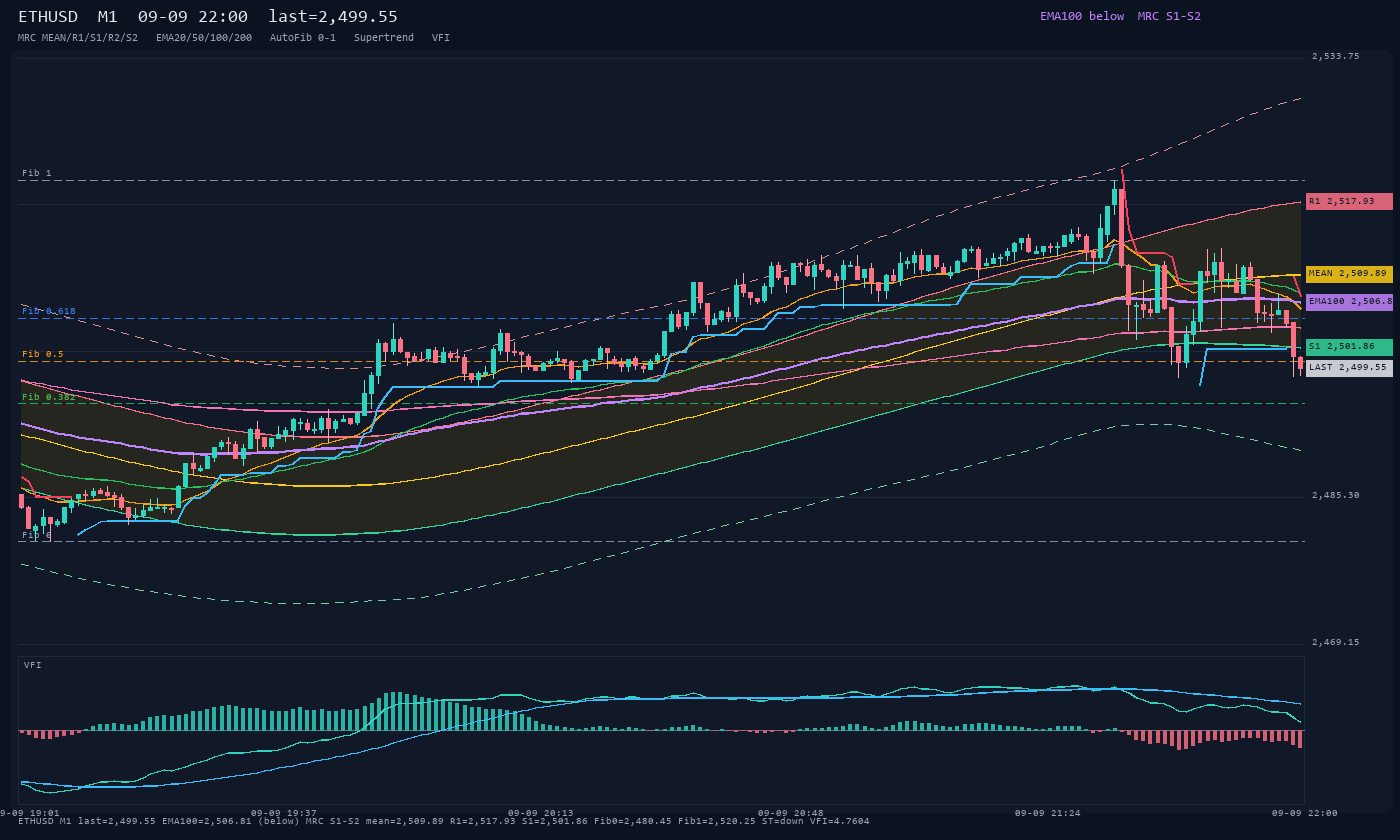Click the 09-09 20:13 time axis label
The height and width of the screenshot is (840, 1400).
[x=541, y=813]
